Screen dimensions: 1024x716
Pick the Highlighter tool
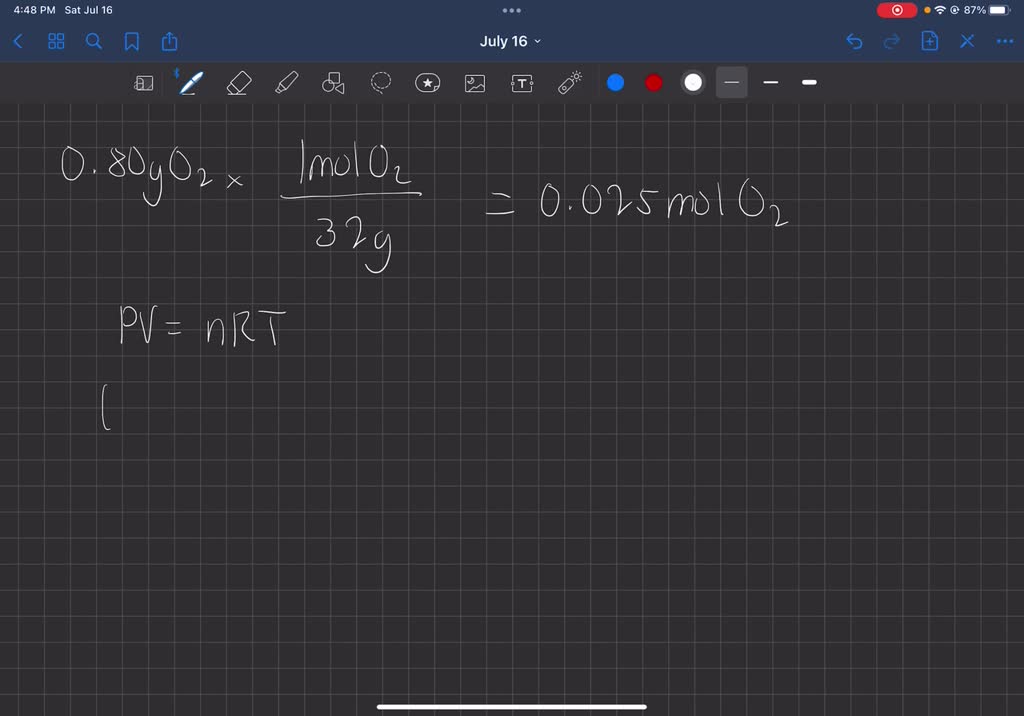[x=286, y=83]
